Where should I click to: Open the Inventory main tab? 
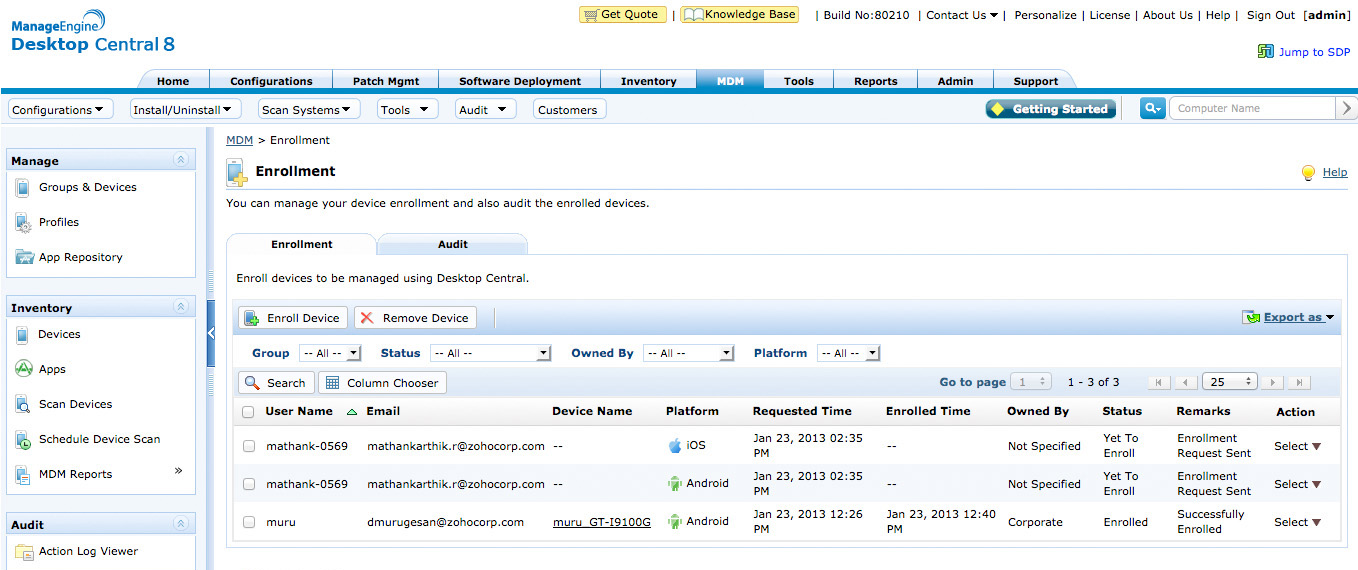tap(648, 81)
